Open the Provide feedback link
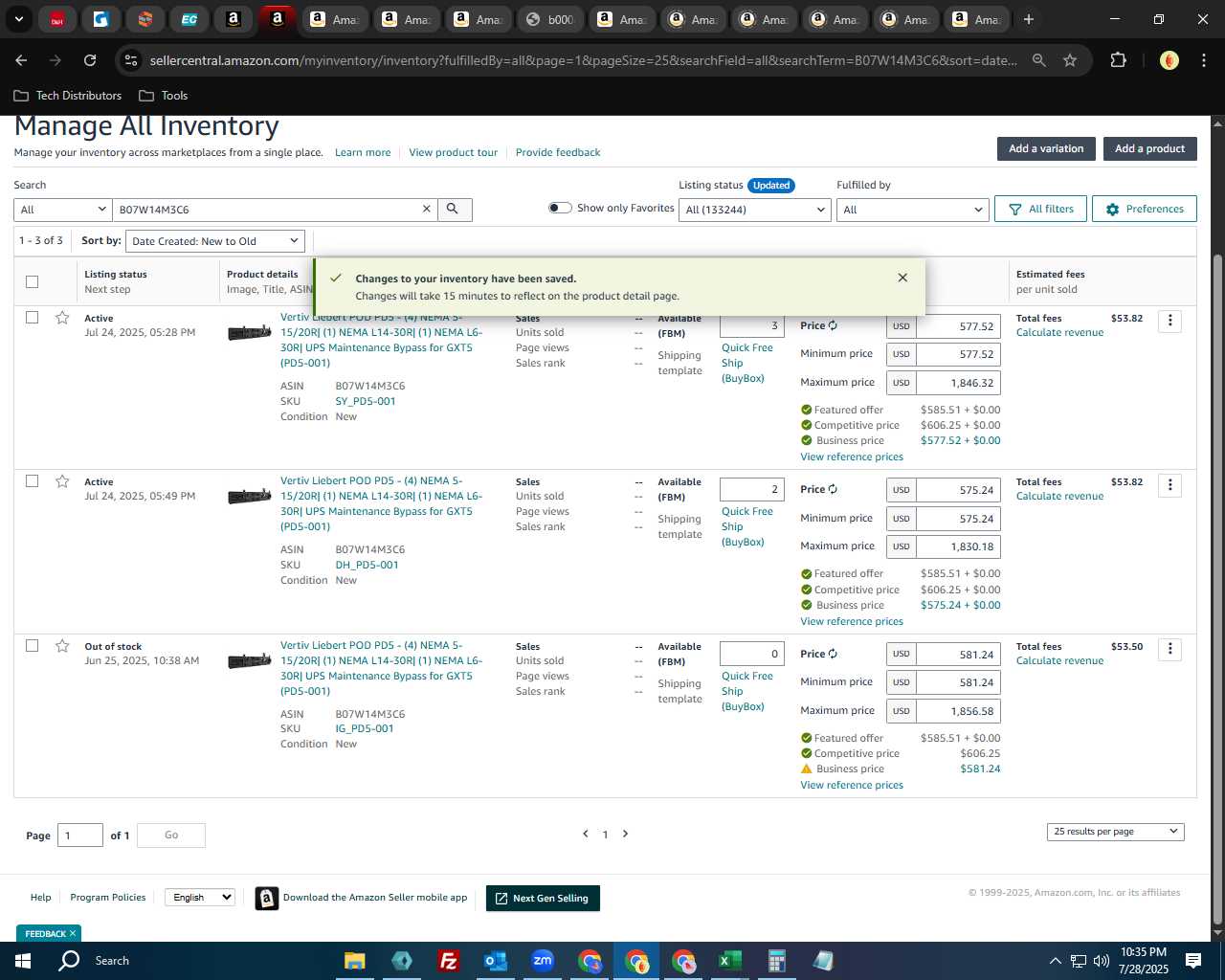The width and height of the screenshot is (1225, 980). (x=558, y=152)
